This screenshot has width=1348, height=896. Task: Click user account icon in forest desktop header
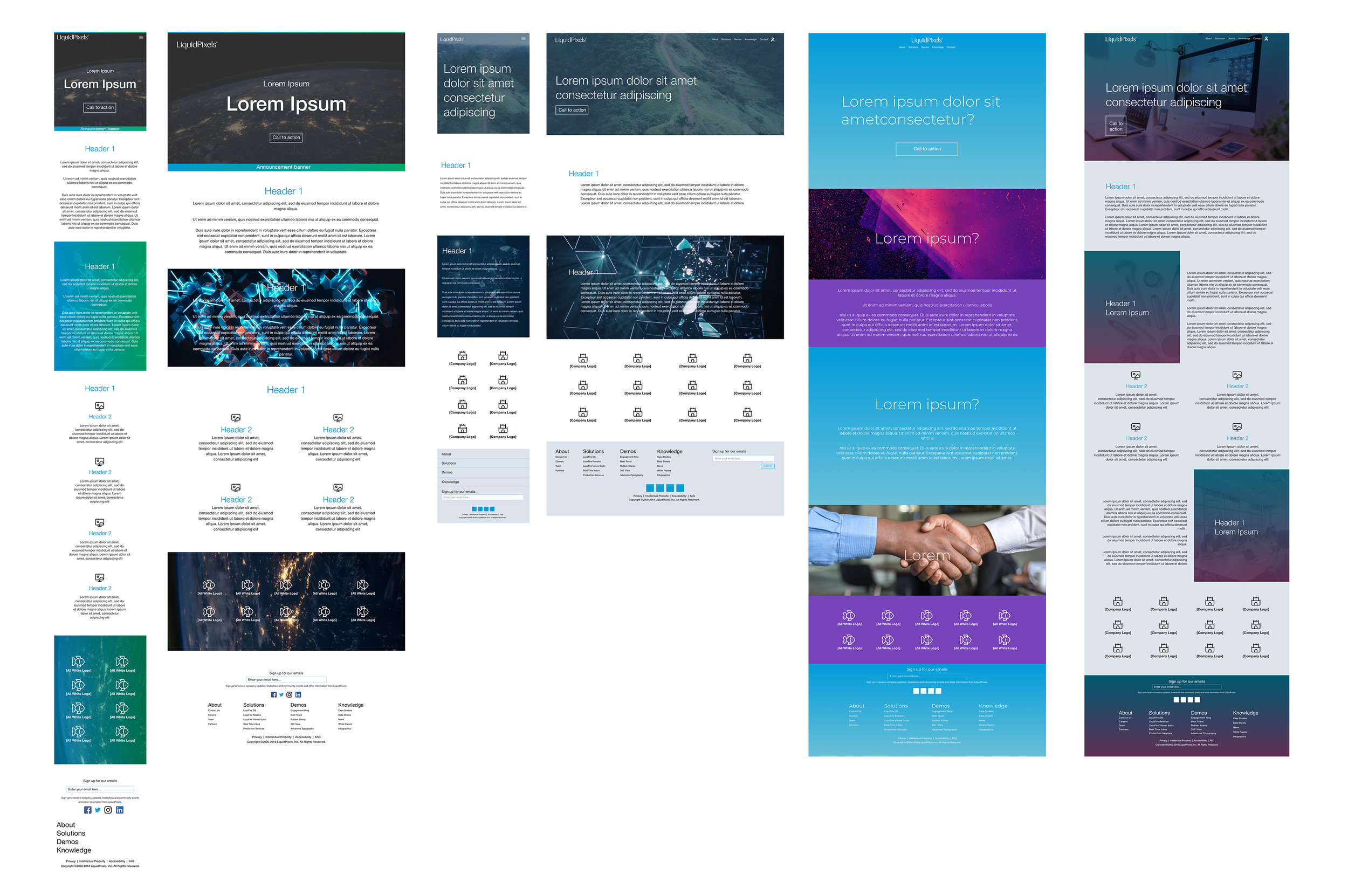click(773, 39)
